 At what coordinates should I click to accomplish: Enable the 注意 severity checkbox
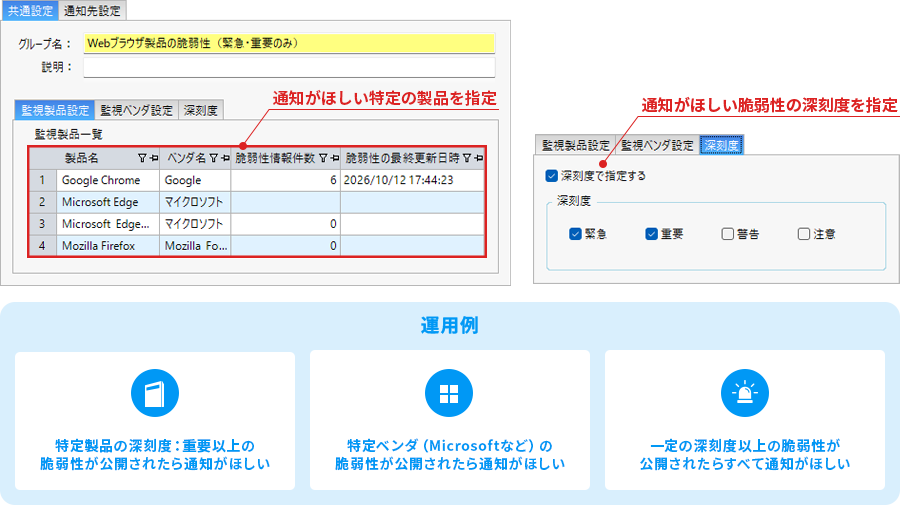804,234
